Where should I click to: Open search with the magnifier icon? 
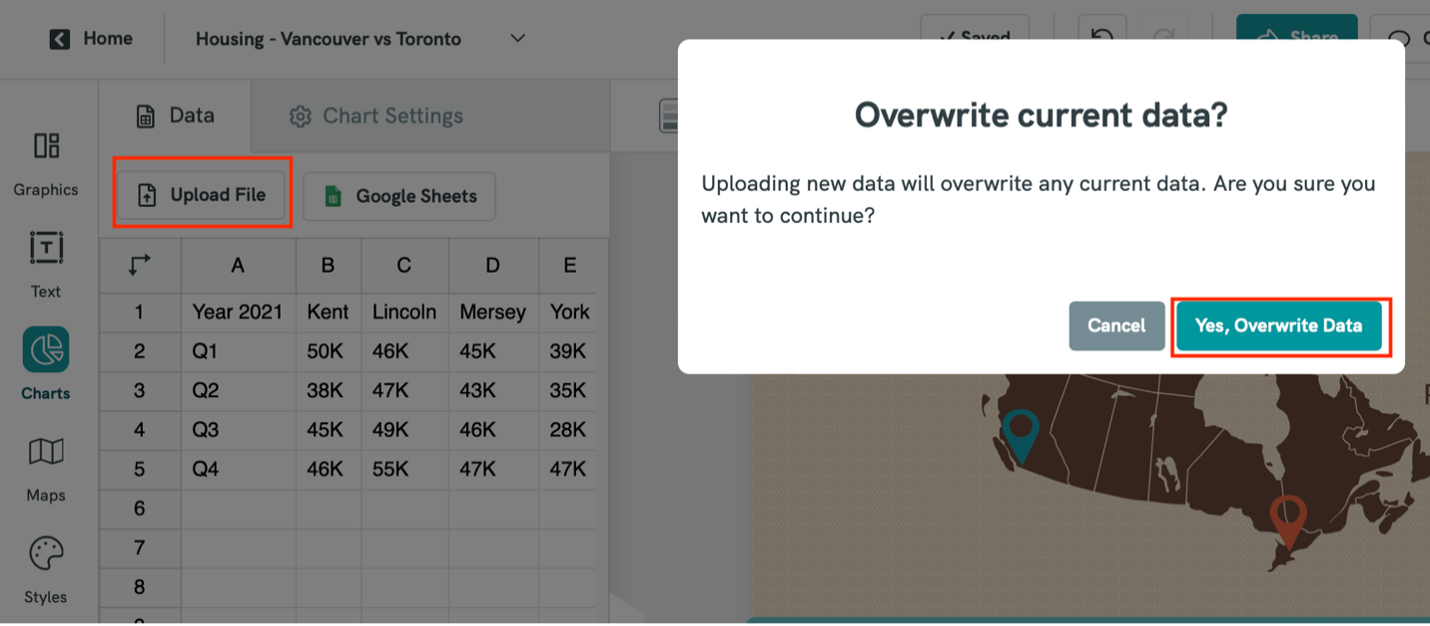1400,38
